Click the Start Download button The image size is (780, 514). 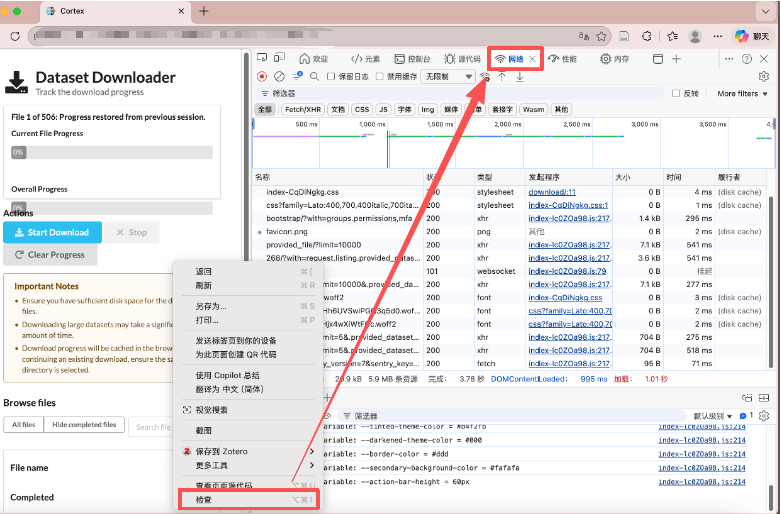point(52,232)
